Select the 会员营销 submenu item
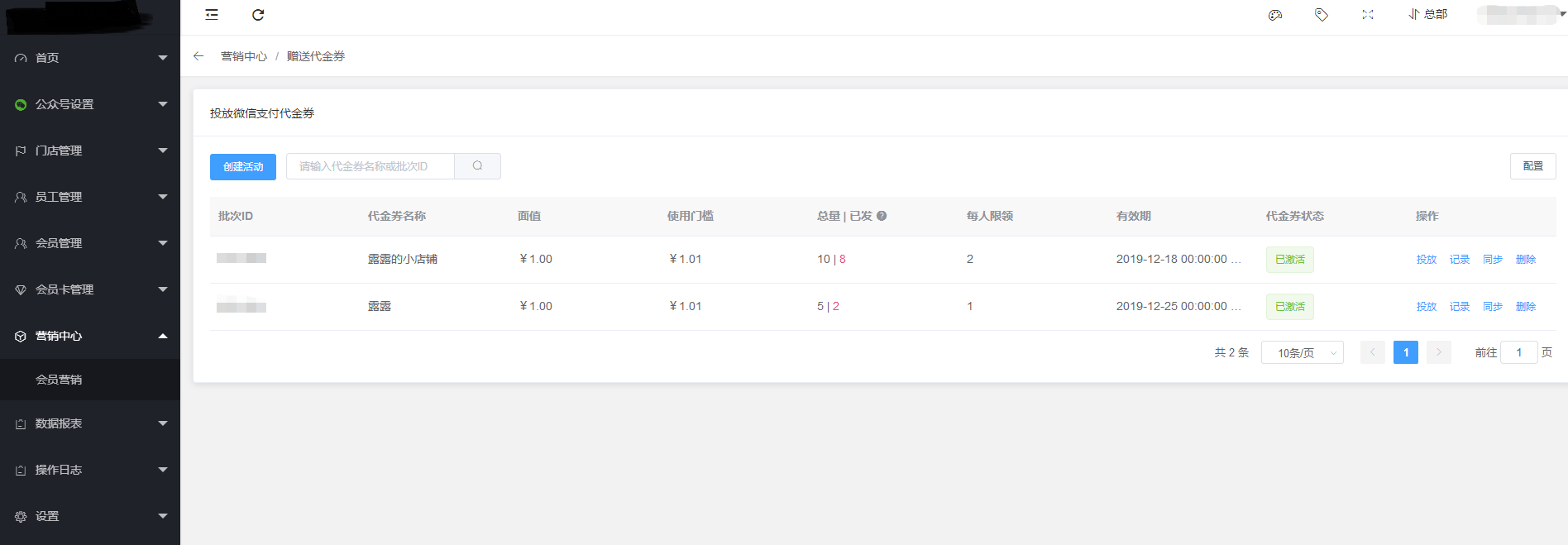This screenshot has width=1568, height=545. pos(90,380)
